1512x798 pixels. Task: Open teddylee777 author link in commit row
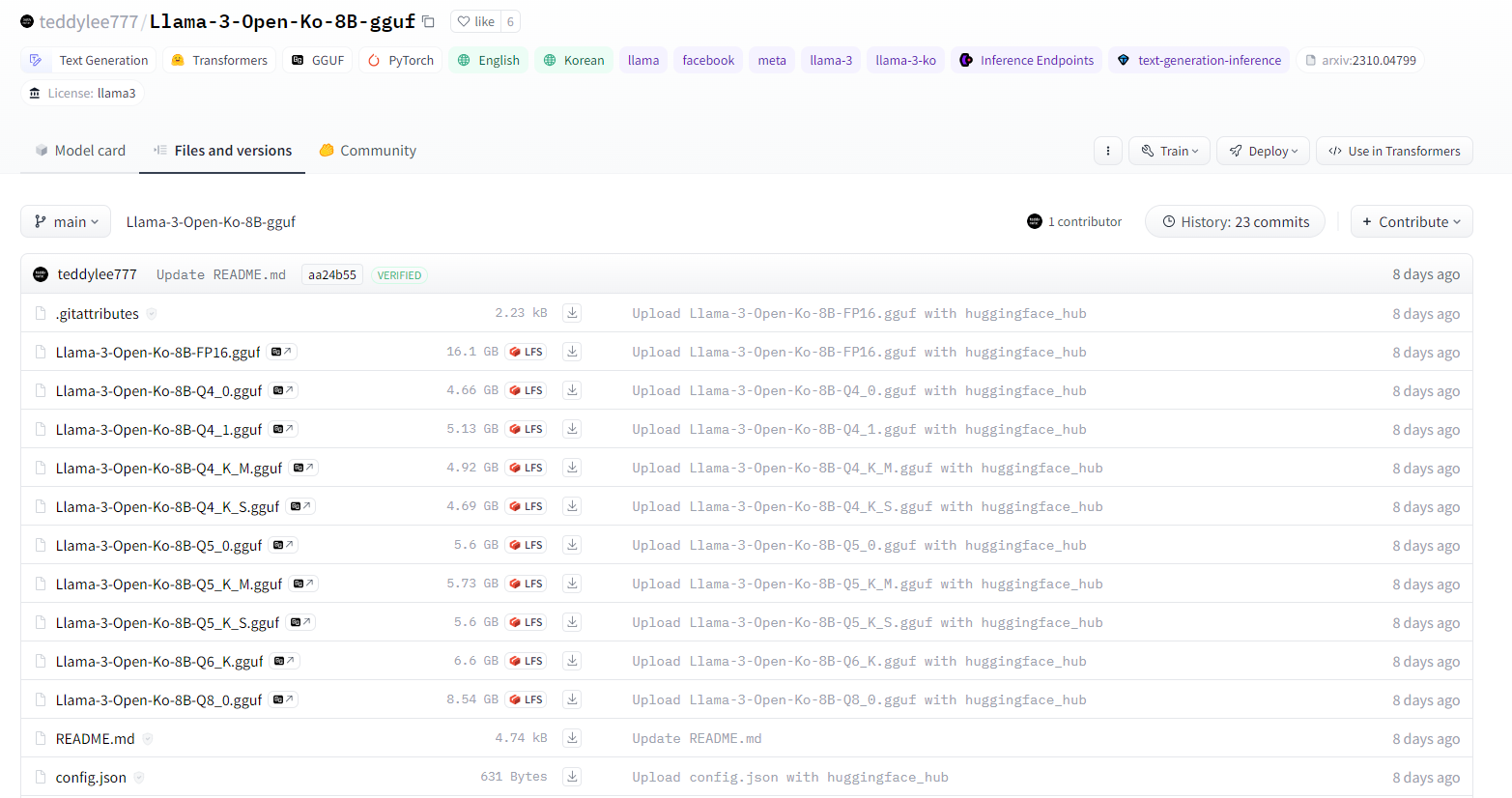pos(97,274)
